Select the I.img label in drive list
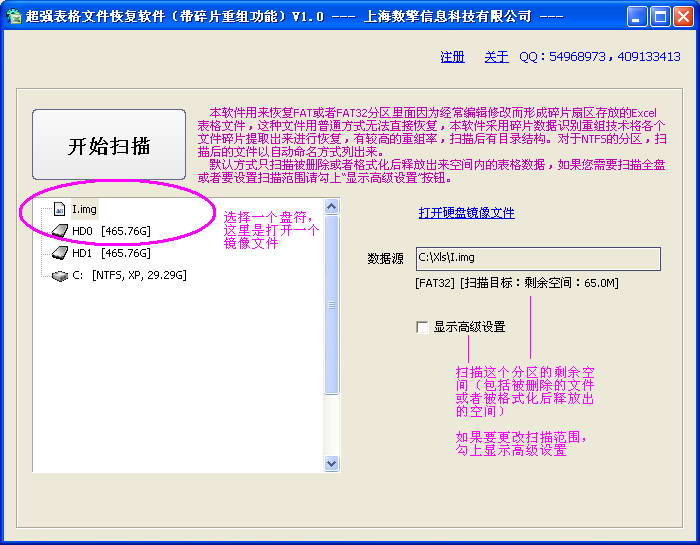The height and width of the screenshot is (545, 700). tap(84, 209)
